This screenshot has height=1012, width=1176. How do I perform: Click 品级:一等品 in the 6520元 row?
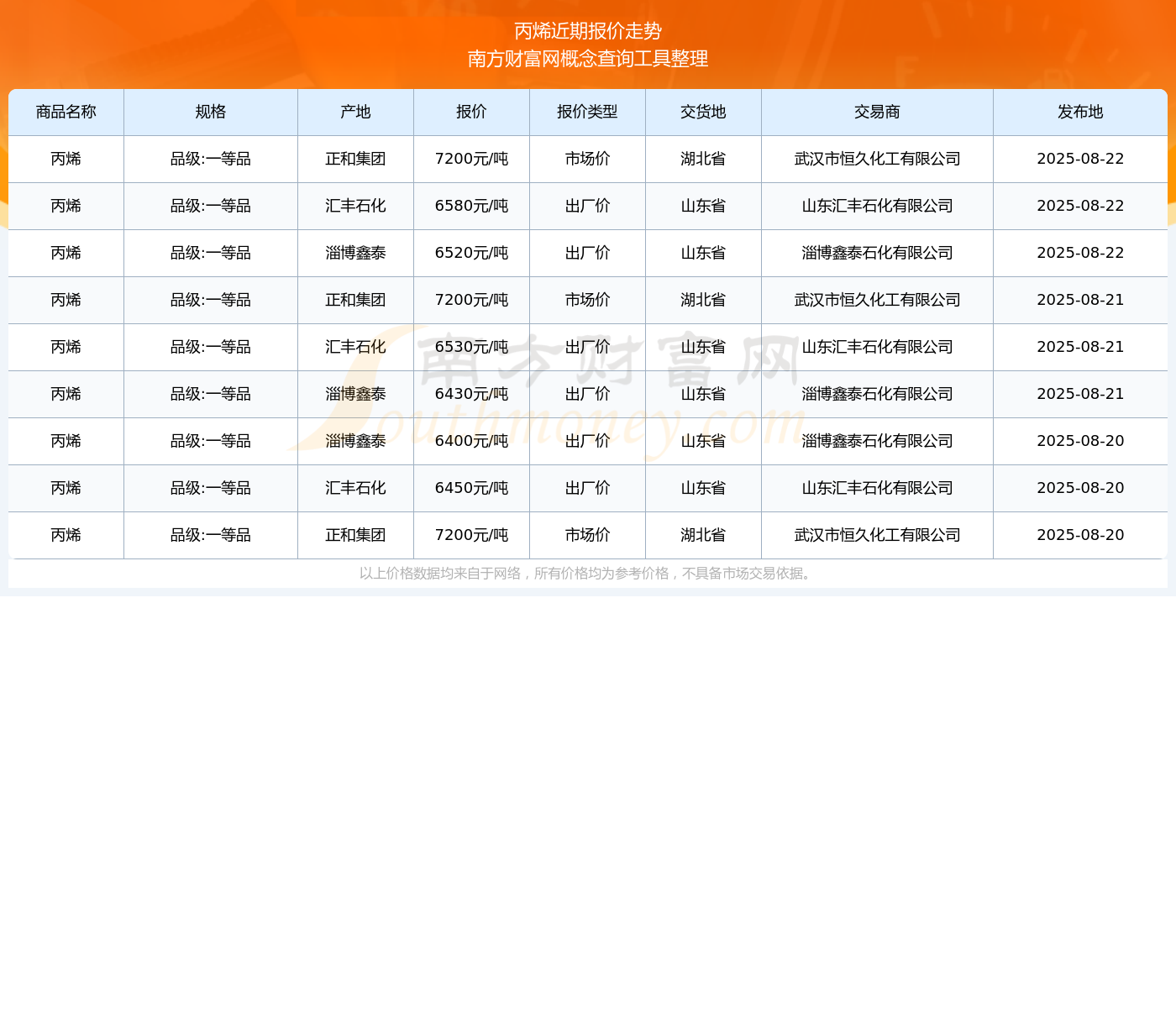[211, 253]
